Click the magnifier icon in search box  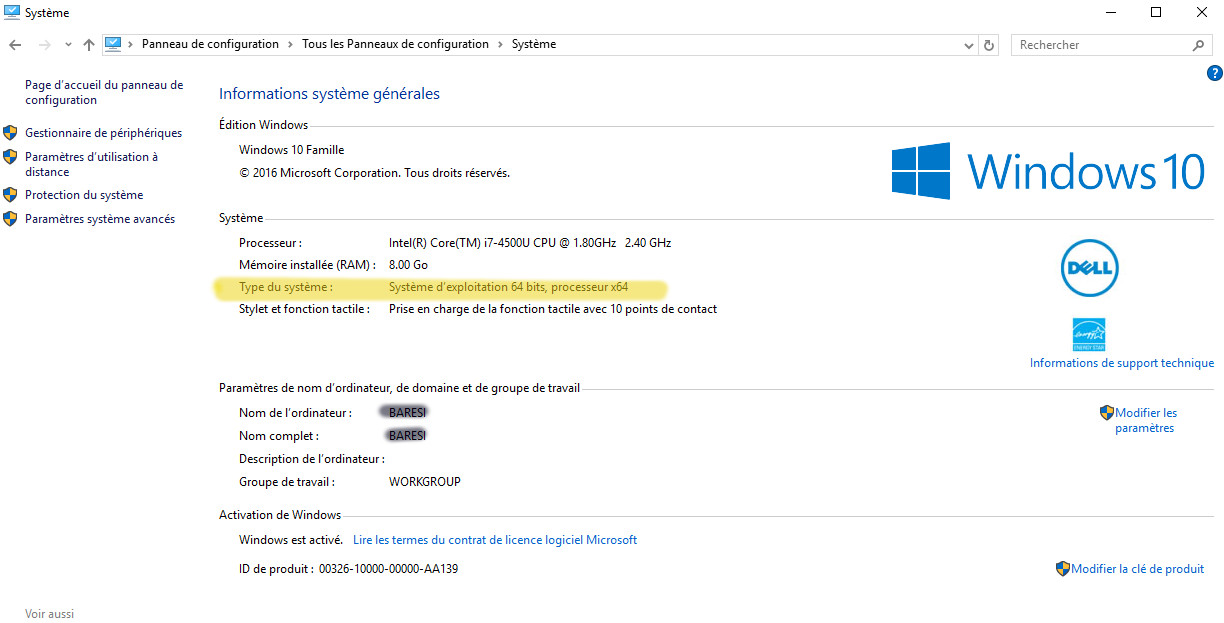coord(1198,45)
